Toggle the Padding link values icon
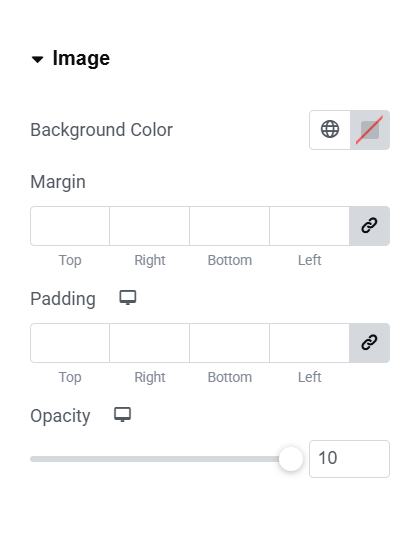The image size is (419, 538). click(370, 343)
